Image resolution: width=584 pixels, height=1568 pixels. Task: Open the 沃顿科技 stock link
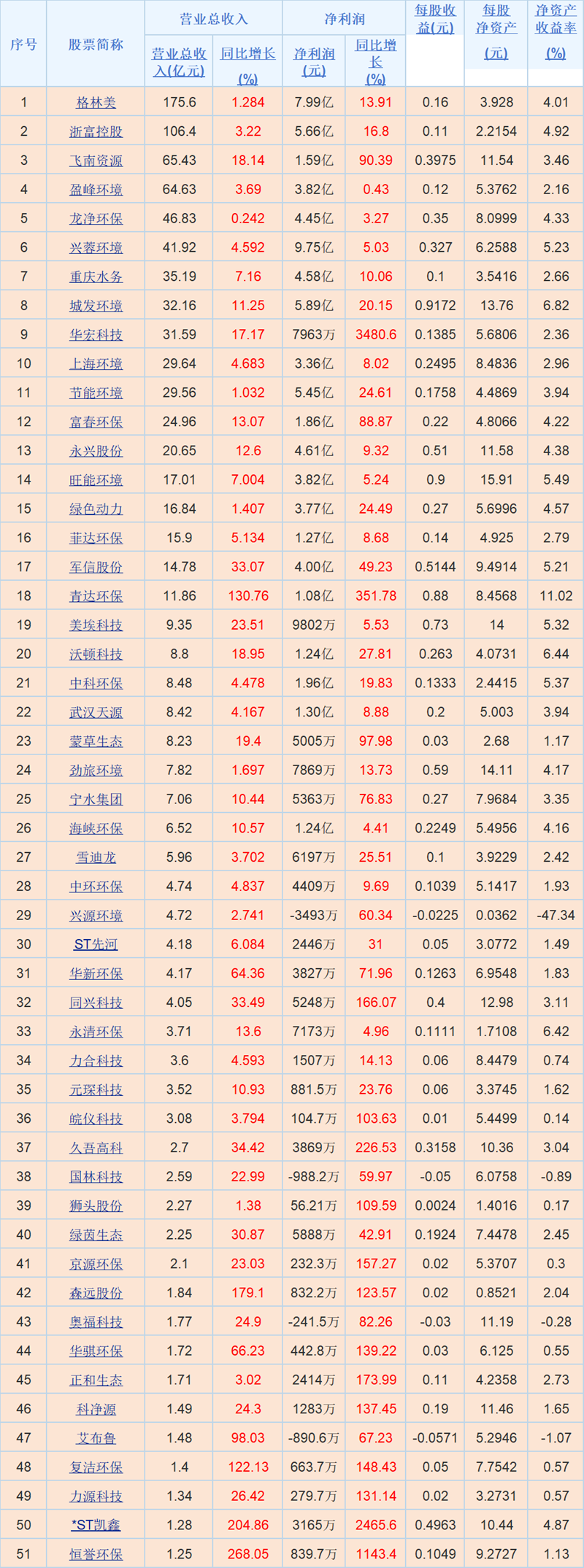(x=96, y=654)
